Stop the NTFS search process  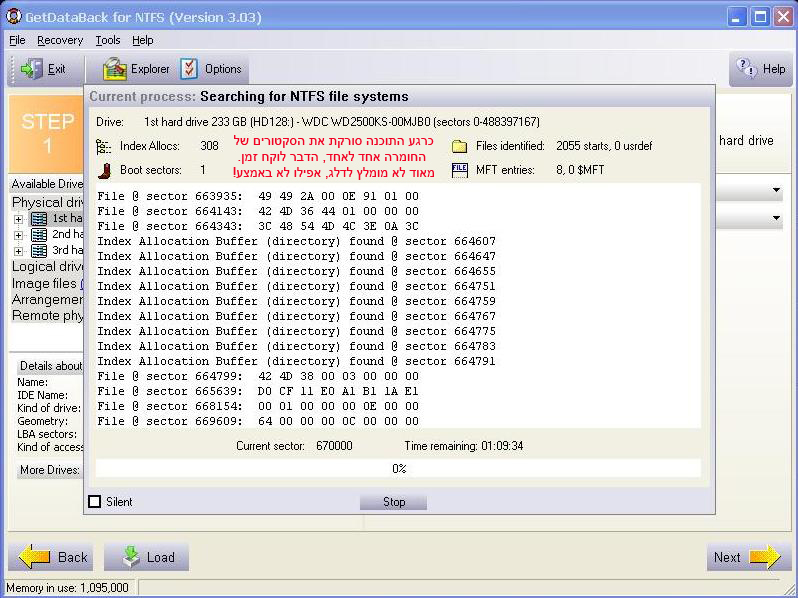pyautogui.click(x=393, y=502)
